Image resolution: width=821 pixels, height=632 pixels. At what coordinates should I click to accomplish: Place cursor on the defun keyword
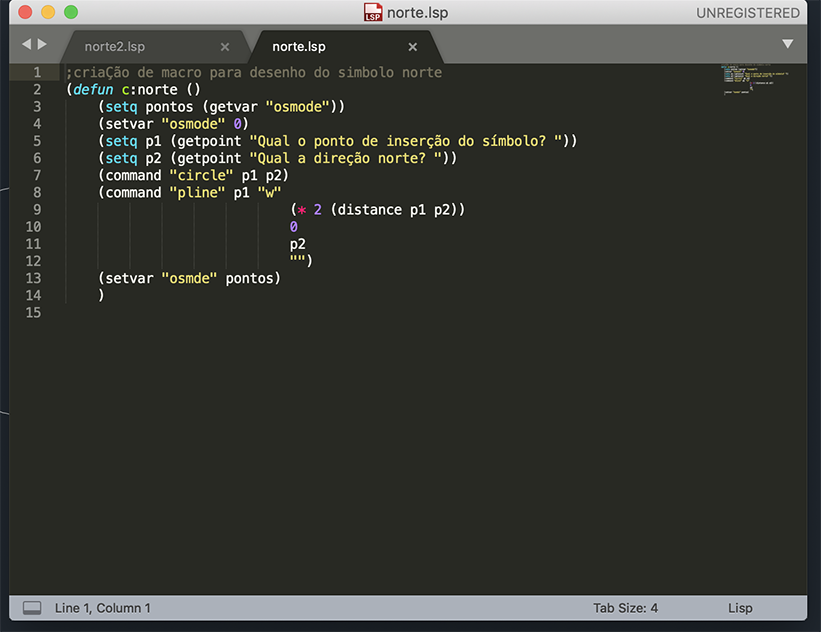click(93, 90)
